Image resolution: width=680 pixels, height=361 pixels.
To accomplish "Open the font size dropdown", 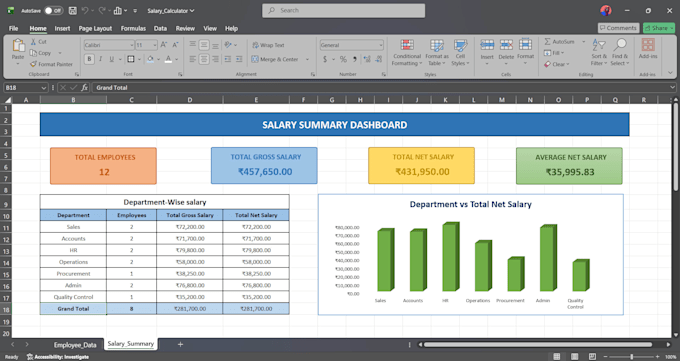I will click(x=154, y=45).
